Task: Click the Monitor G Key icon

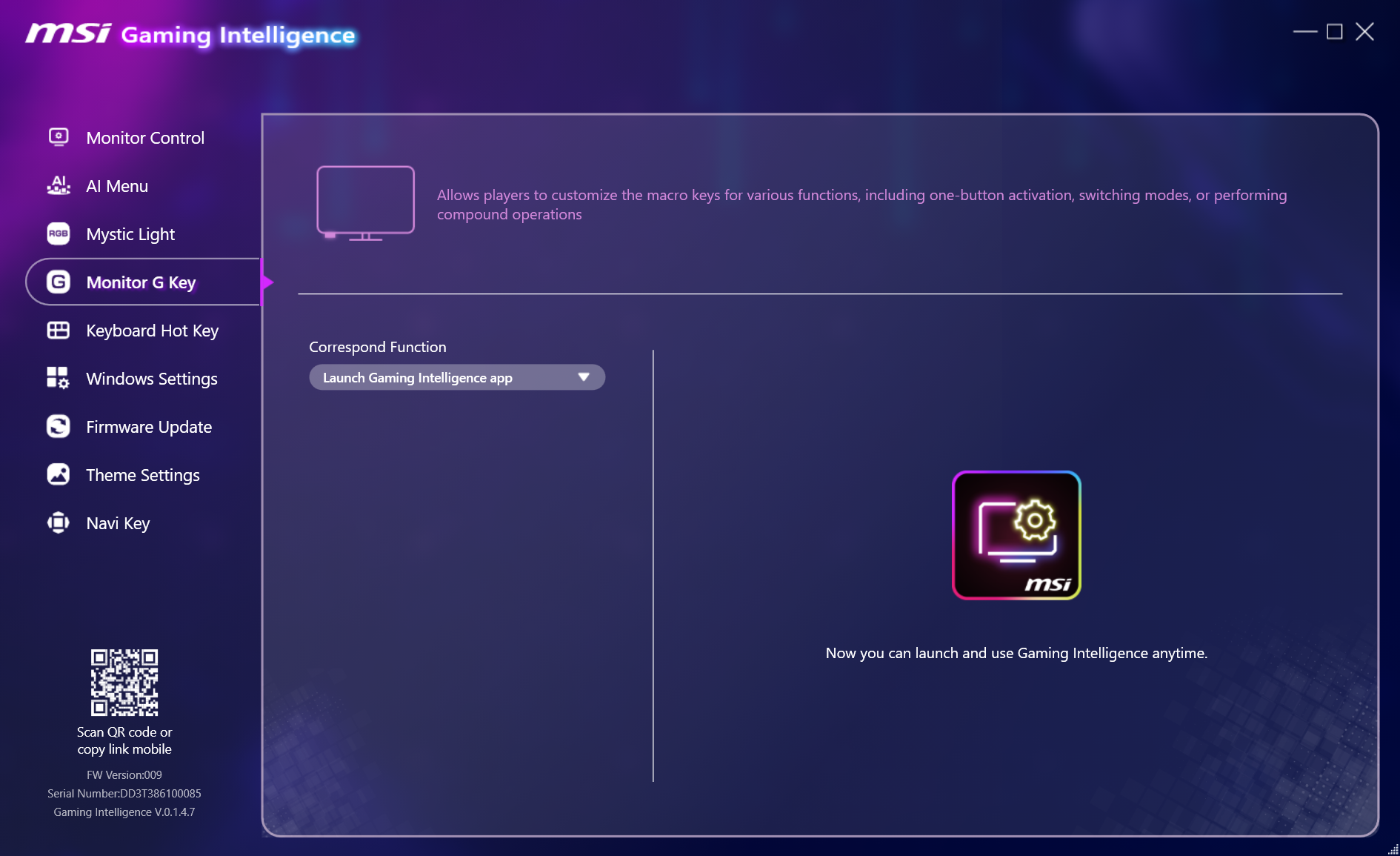Action: (59, 282)
